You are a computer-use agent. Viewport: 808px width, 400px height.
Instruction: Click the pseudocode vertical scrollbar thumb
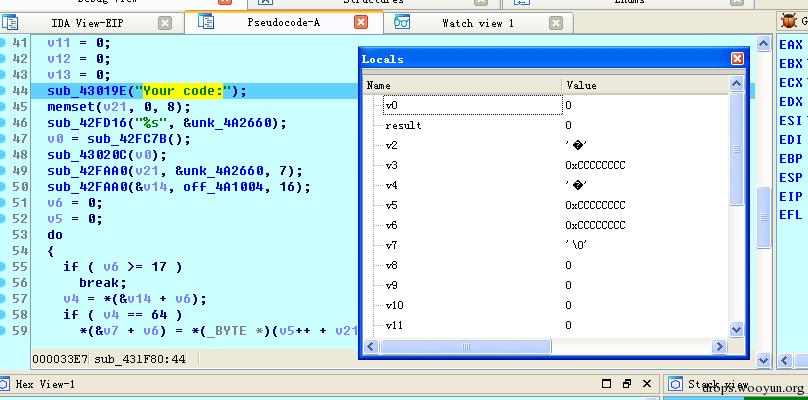(764, 216)
